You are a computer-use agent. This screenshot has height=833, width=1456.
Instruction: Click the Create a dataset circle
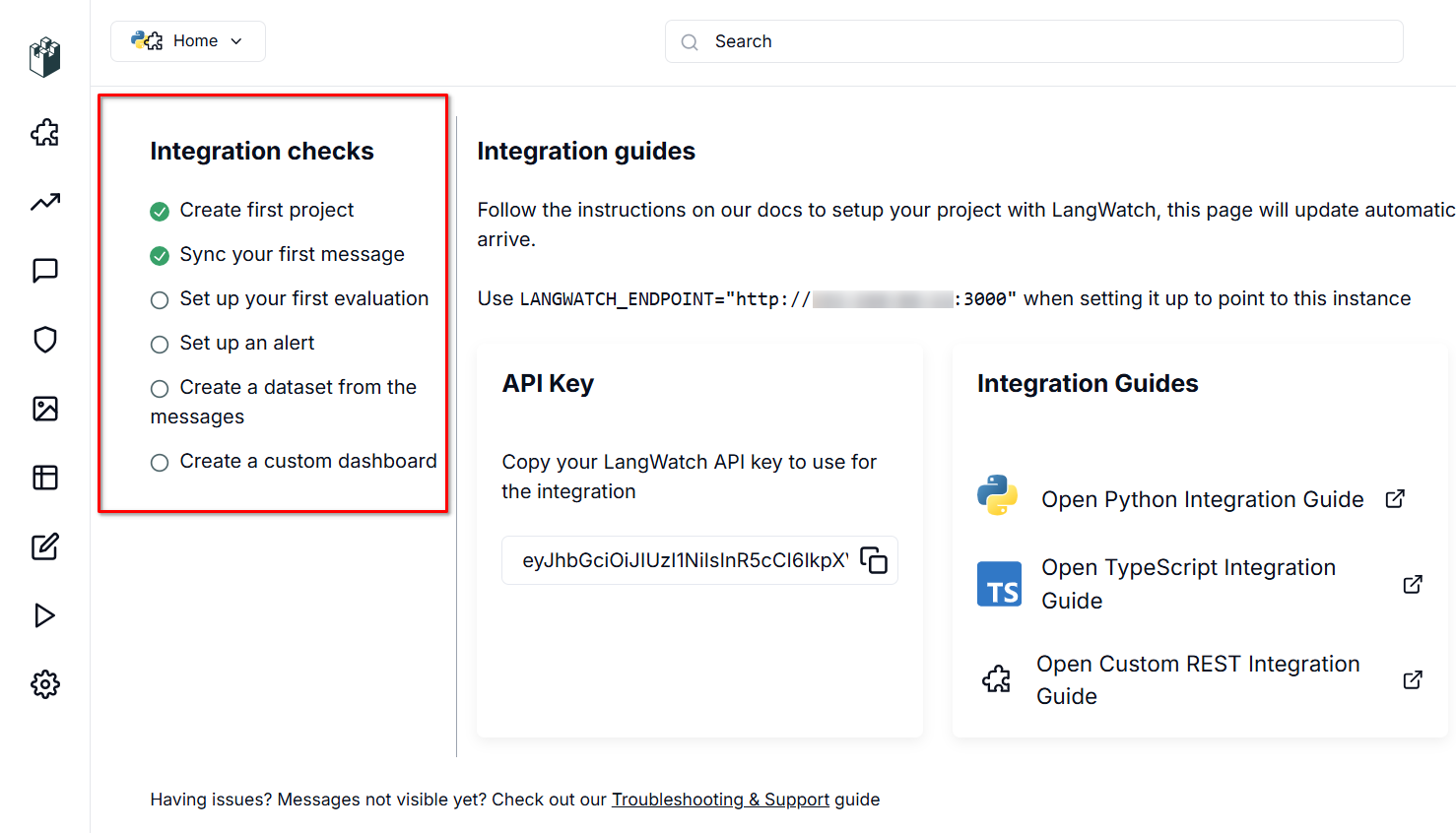[x=160, y=389]
